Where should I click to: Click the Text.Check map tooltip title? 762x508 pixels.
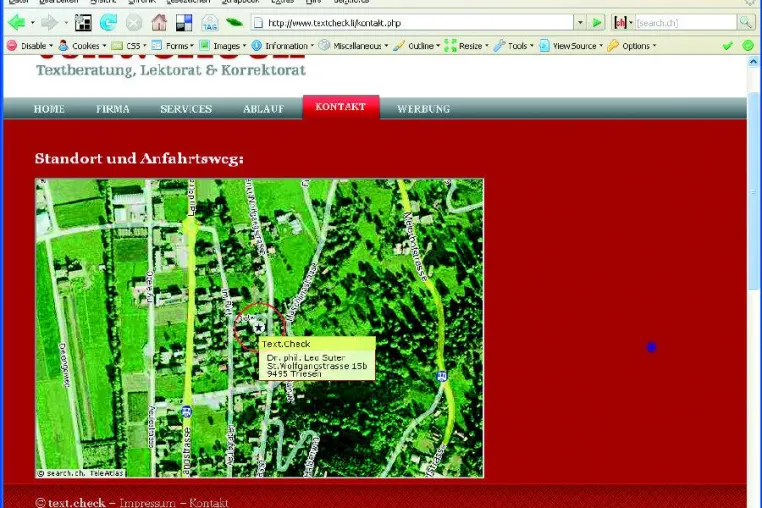pos(286,344)
